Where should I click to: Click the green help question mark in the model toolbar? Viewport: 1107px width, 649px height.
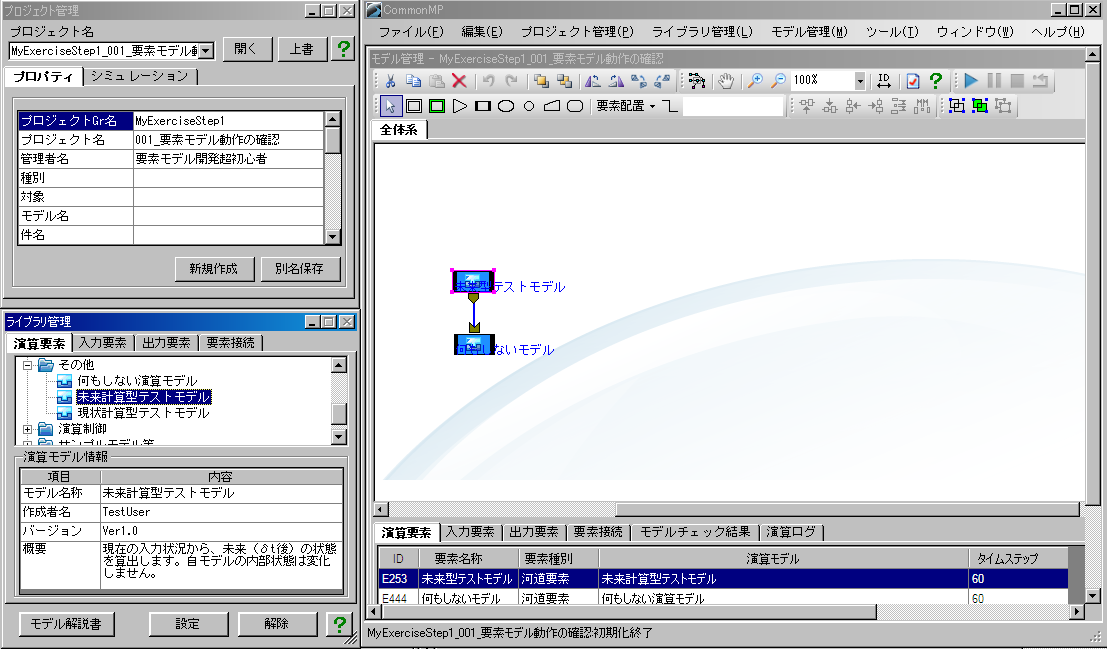[x=935, y=81]
